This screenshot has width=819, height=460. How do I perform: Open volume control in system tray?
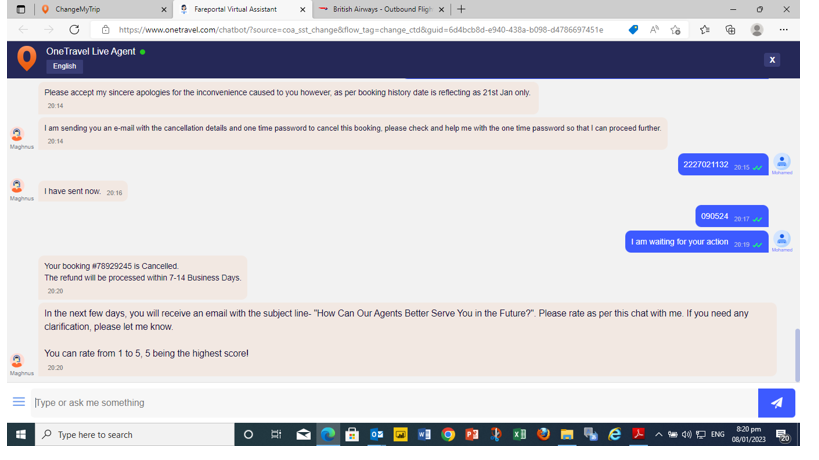click(687, 434)
